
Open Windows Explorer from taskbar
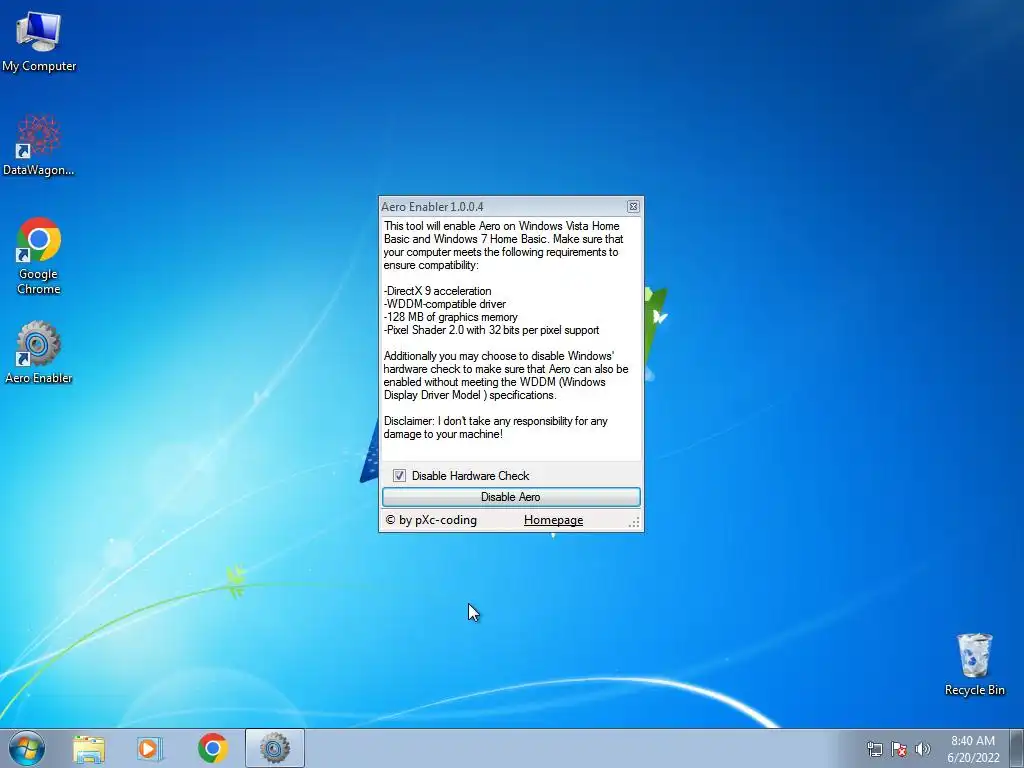pos(89,749)
